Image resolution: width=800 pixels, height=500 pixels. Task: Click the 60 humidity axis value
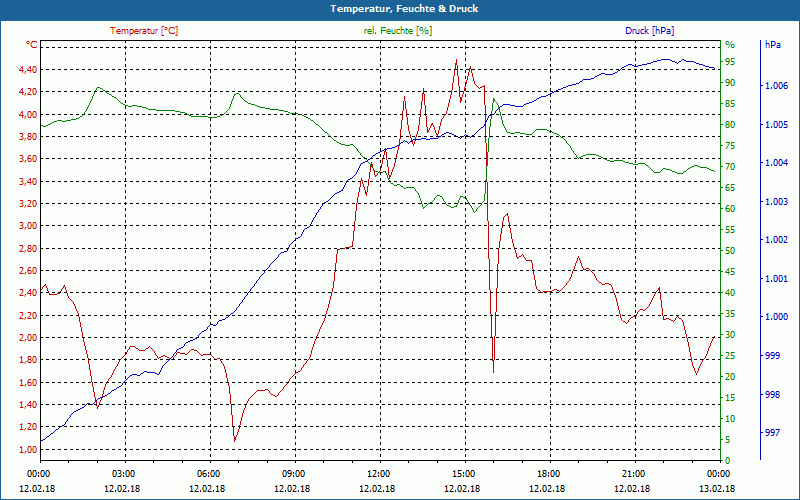click(730, 209)
